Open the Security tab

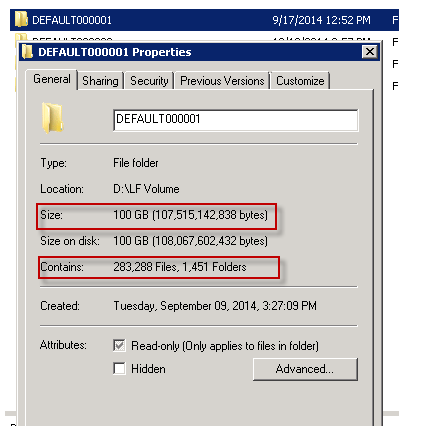click(x=149, y=81)
